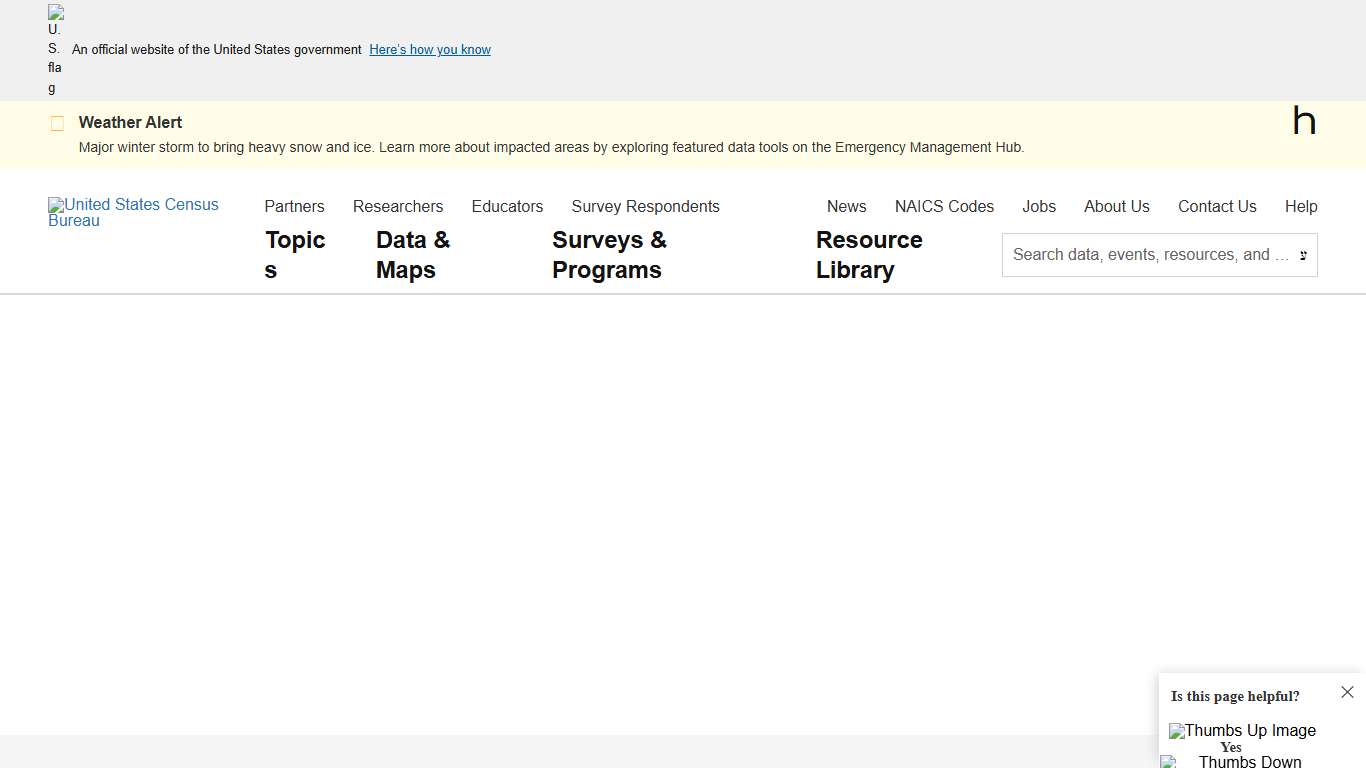Click the Thumbs Down image in feedback popup
The image size is (1366, 768).
click(x=1229, y=761)
